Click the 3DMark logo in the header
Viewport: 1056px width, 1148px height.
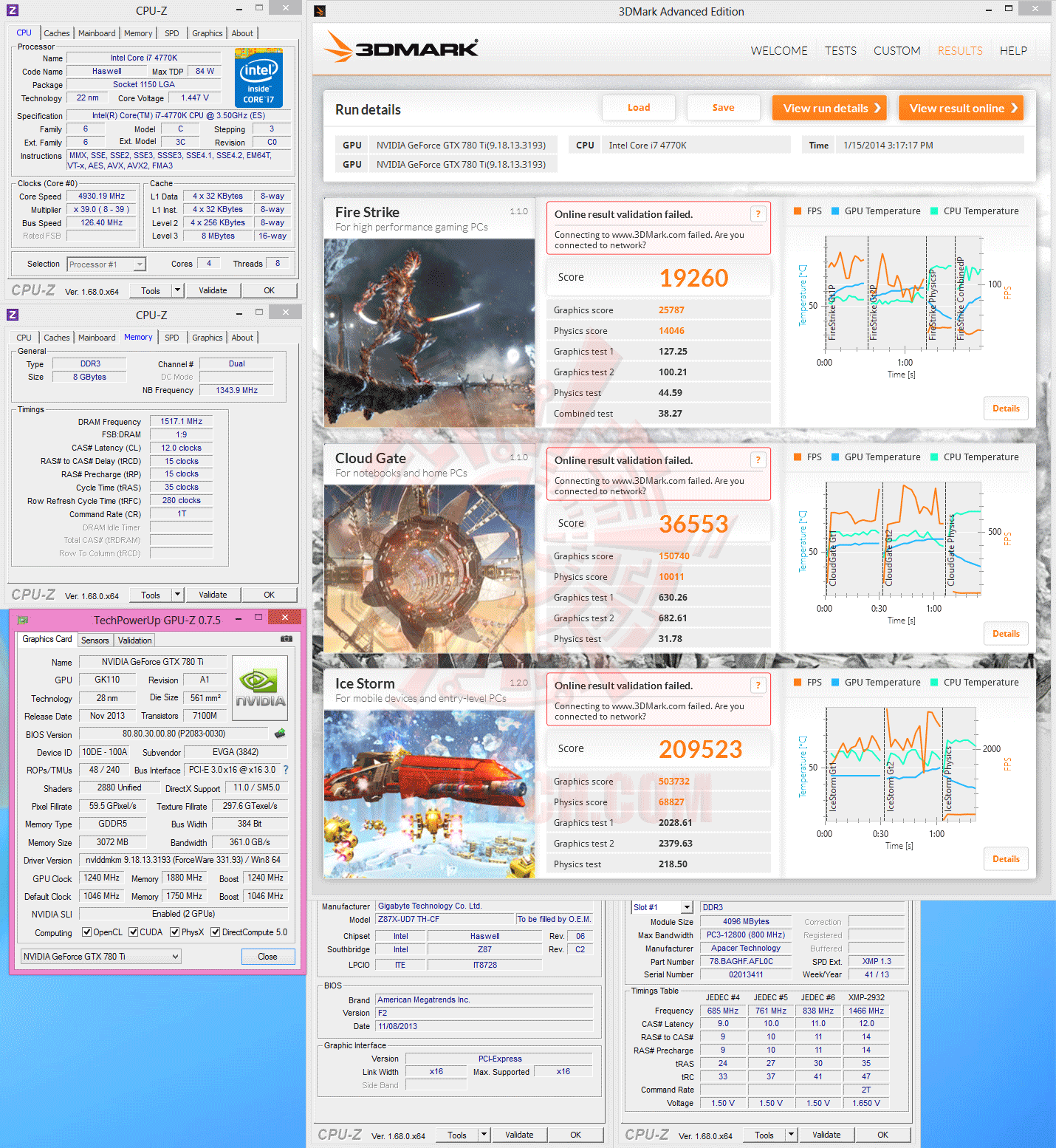click(x=402, y=47)
